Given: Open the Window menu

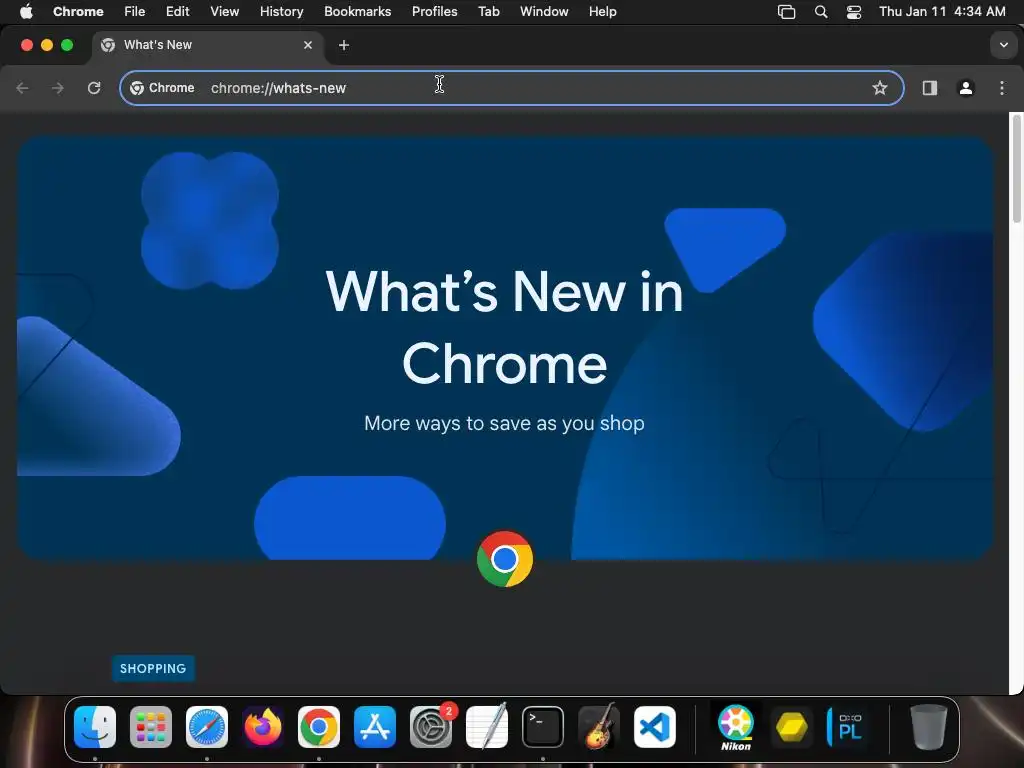Looking at the screenshot, I should (544, 12).
